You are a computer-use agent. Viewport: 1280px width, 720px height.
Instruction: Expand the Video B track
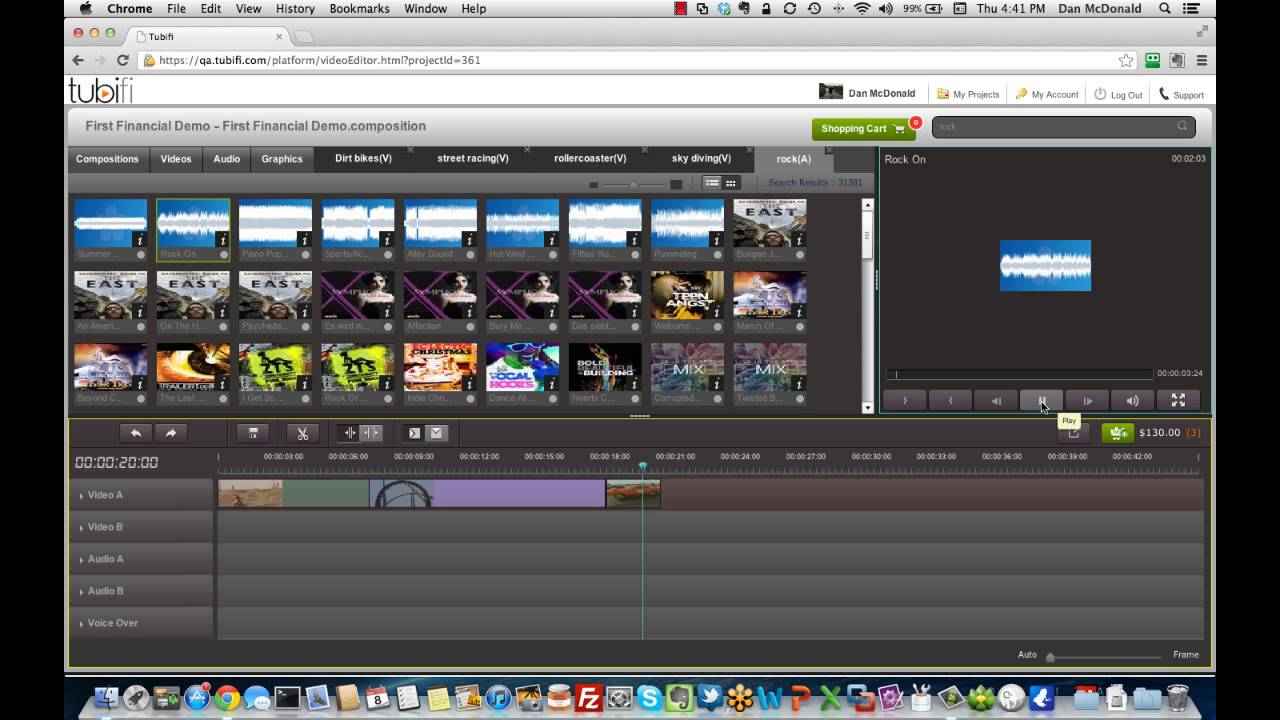[x=81, y=528]
